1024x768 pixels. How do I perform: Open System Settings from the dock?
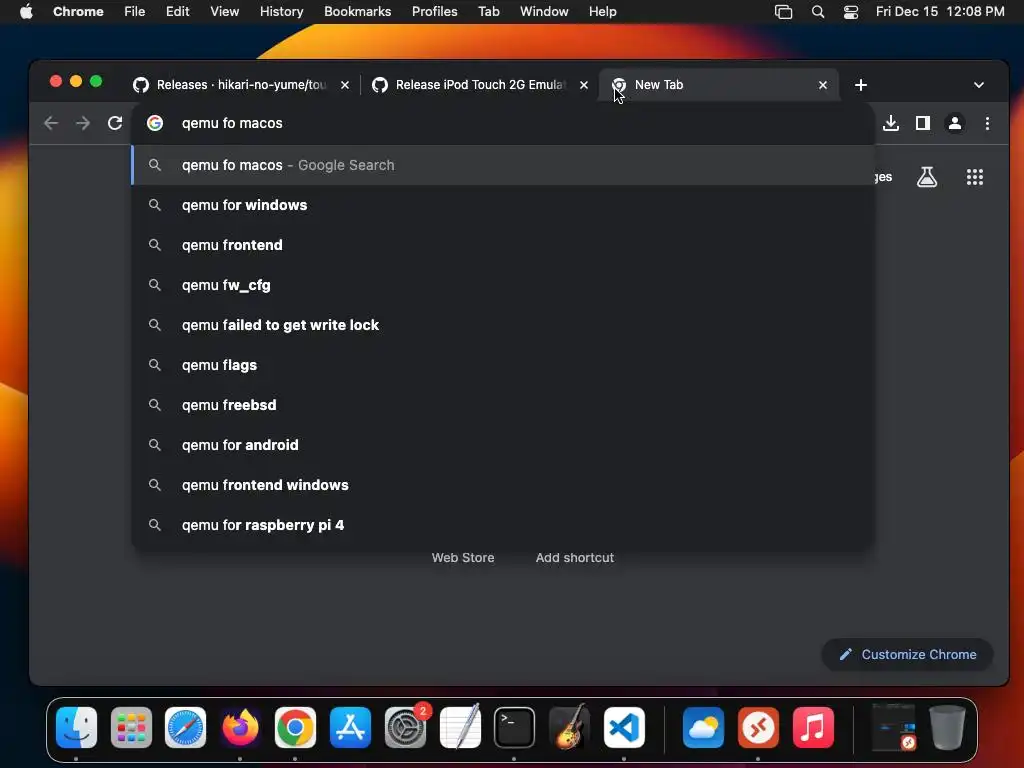click(x=406, y=728)
